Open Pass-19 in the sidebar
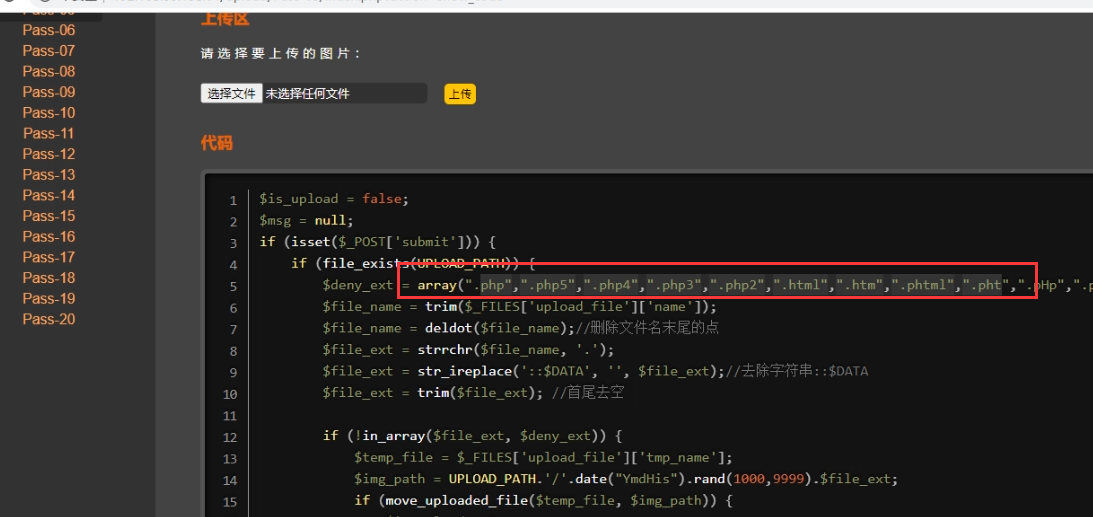 point(49,298)
